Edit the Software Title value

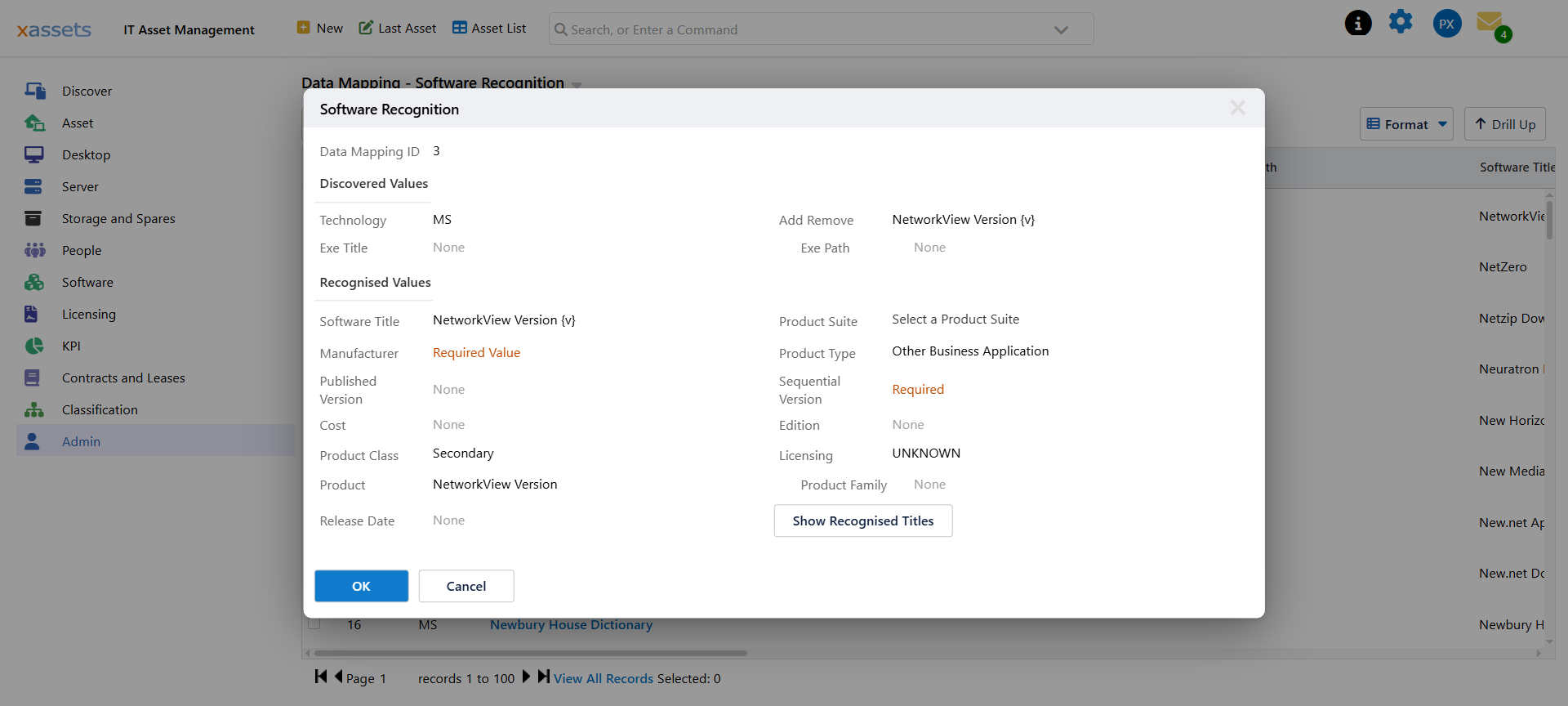click(504, 320)
